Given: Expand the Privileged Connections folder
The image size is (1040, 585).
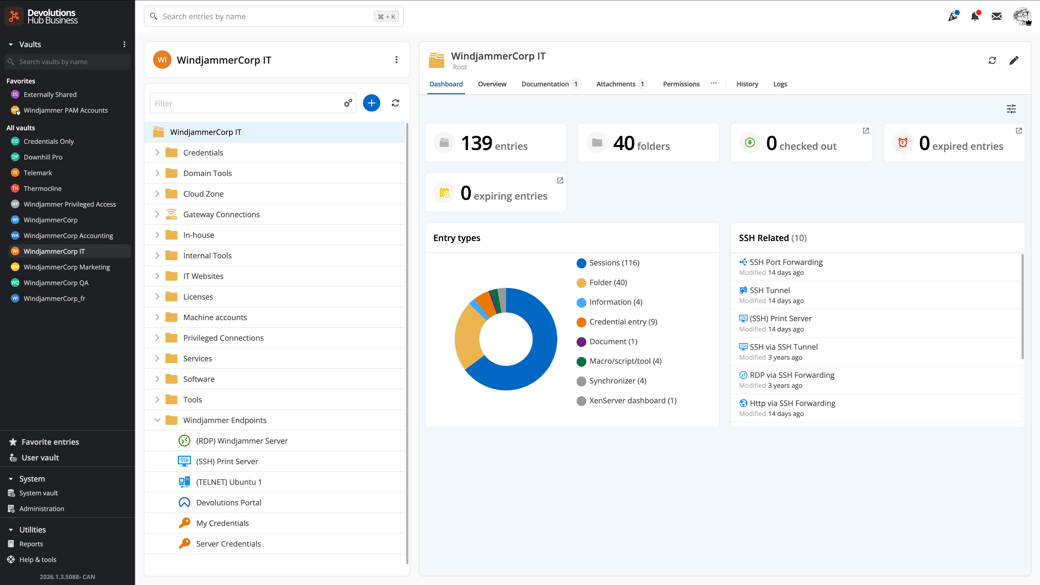Looking at the screenshot, I should 157,338.
